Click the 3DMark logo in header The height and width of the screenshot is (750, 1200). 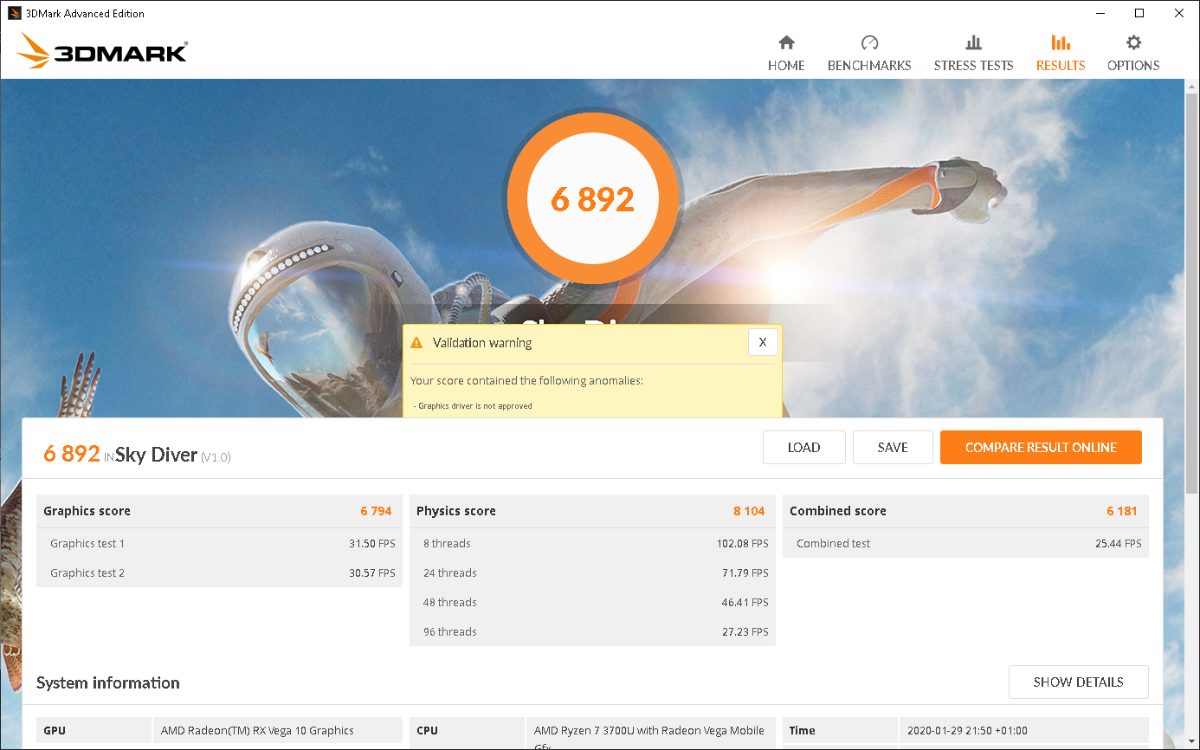pos(102,52)
